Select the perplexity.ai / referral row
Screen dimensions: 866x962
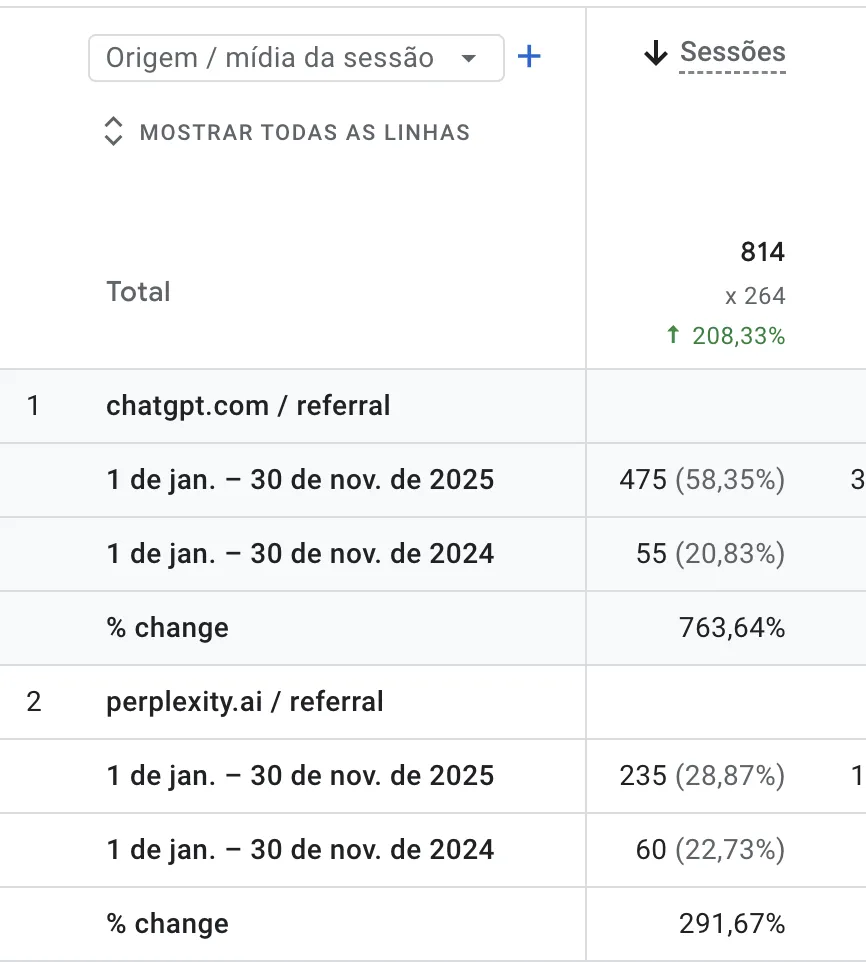(244, 701)
